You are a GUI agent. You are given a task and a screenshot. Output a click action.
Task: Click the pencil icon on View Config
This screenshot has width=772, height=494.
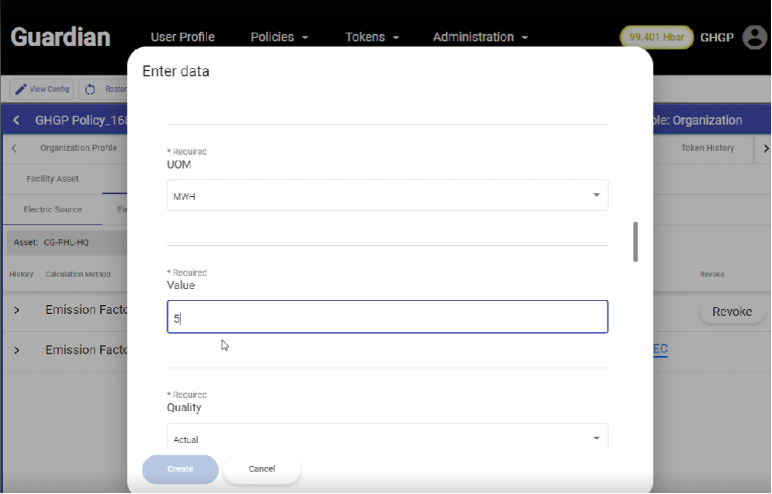click(21, 89)
